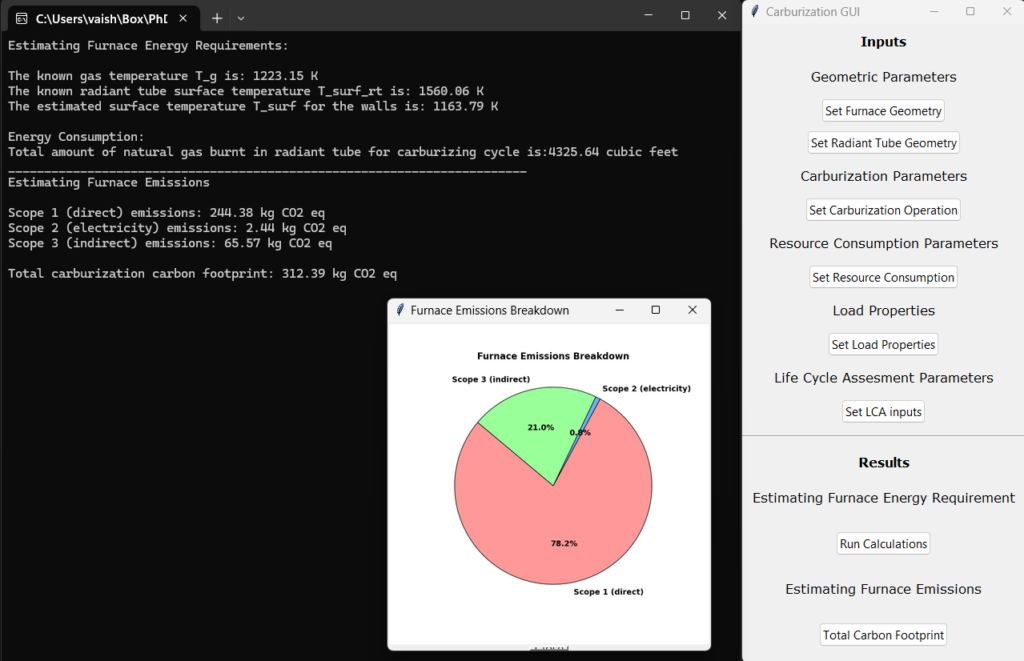Image resolution: width=1024 pixels, height=661 pixels.
Task: Open new terminal tab with plus icon
Action: (x=217, y=17)
